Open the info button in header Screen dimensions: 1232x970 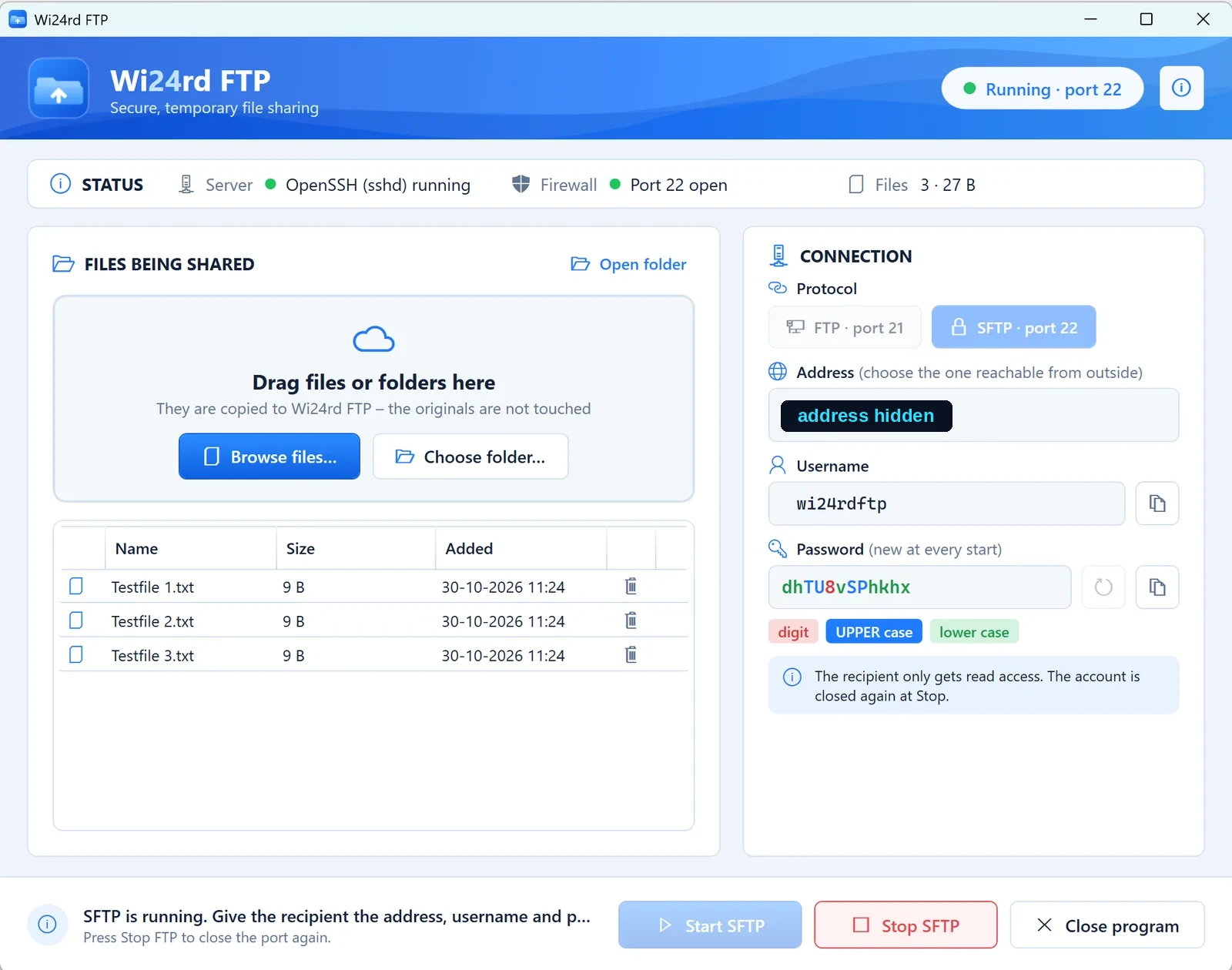[1181, 89]
